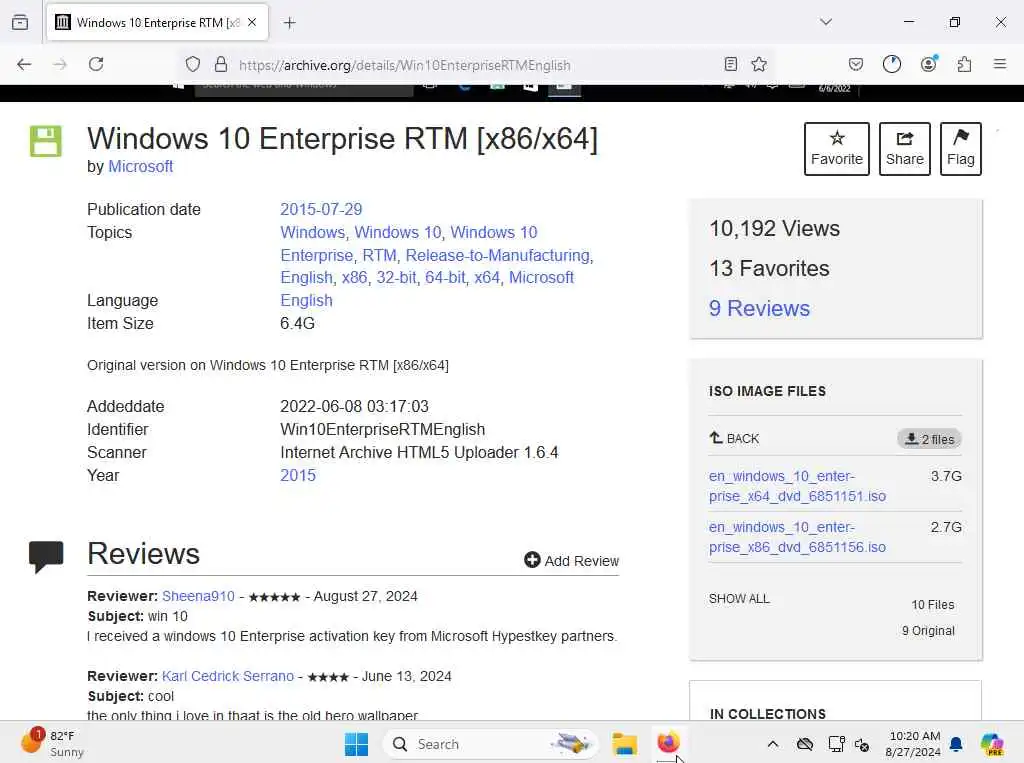Click the OneDrive cloud tray icon

point(805,744)
